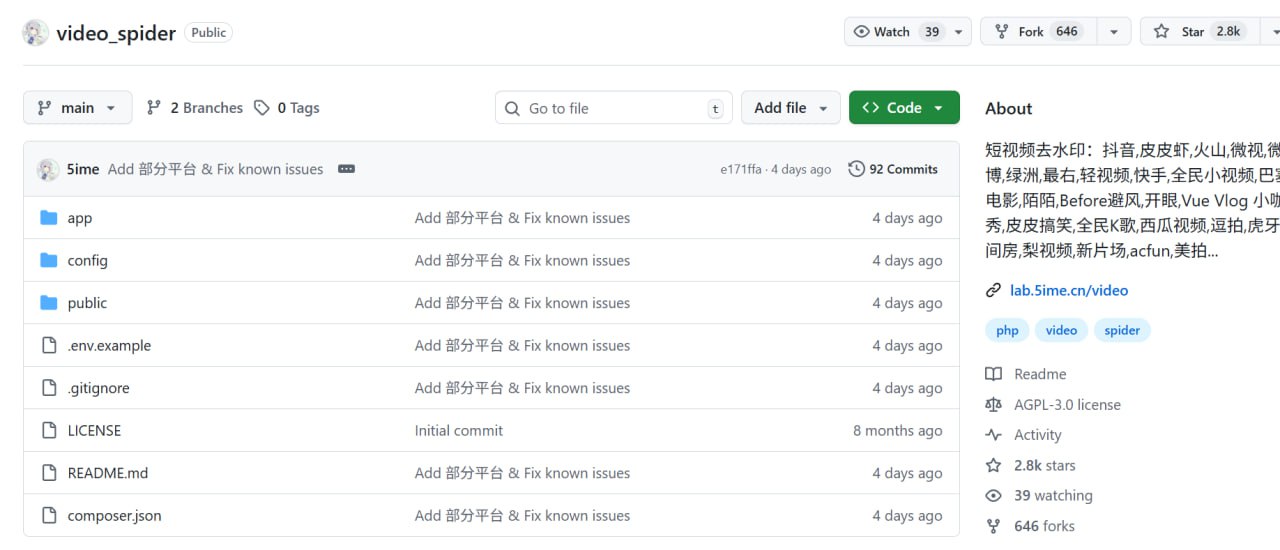
Task: Open the Initial commit message link
Action: [x=459, y=430]
